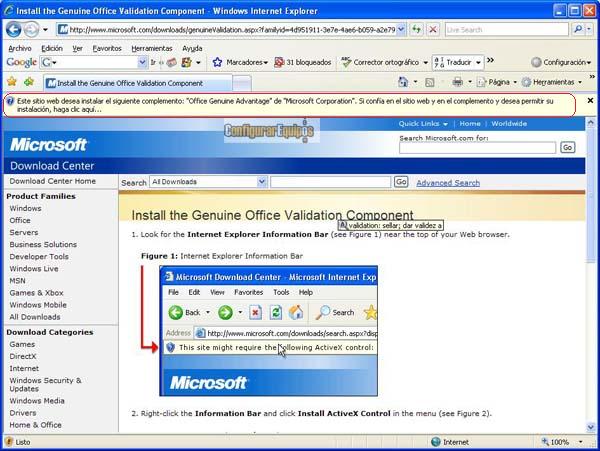The height and width of the screenshot is (451, 600).
Task: Open the Advanced Search link
Action: point(448,183)
